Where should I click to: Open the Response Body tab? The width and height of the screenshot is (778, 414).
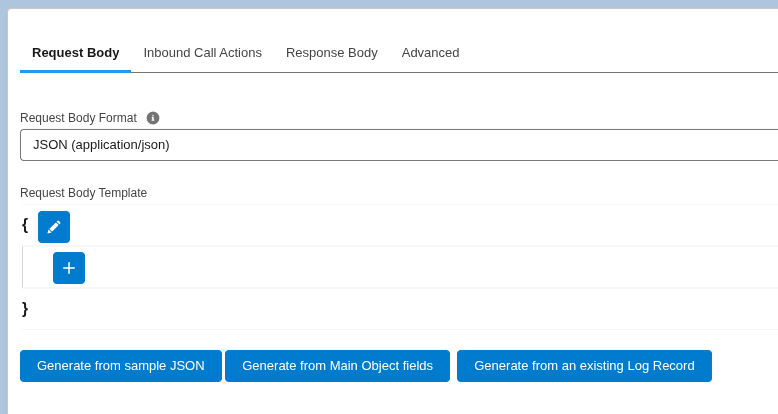point(331,53)
